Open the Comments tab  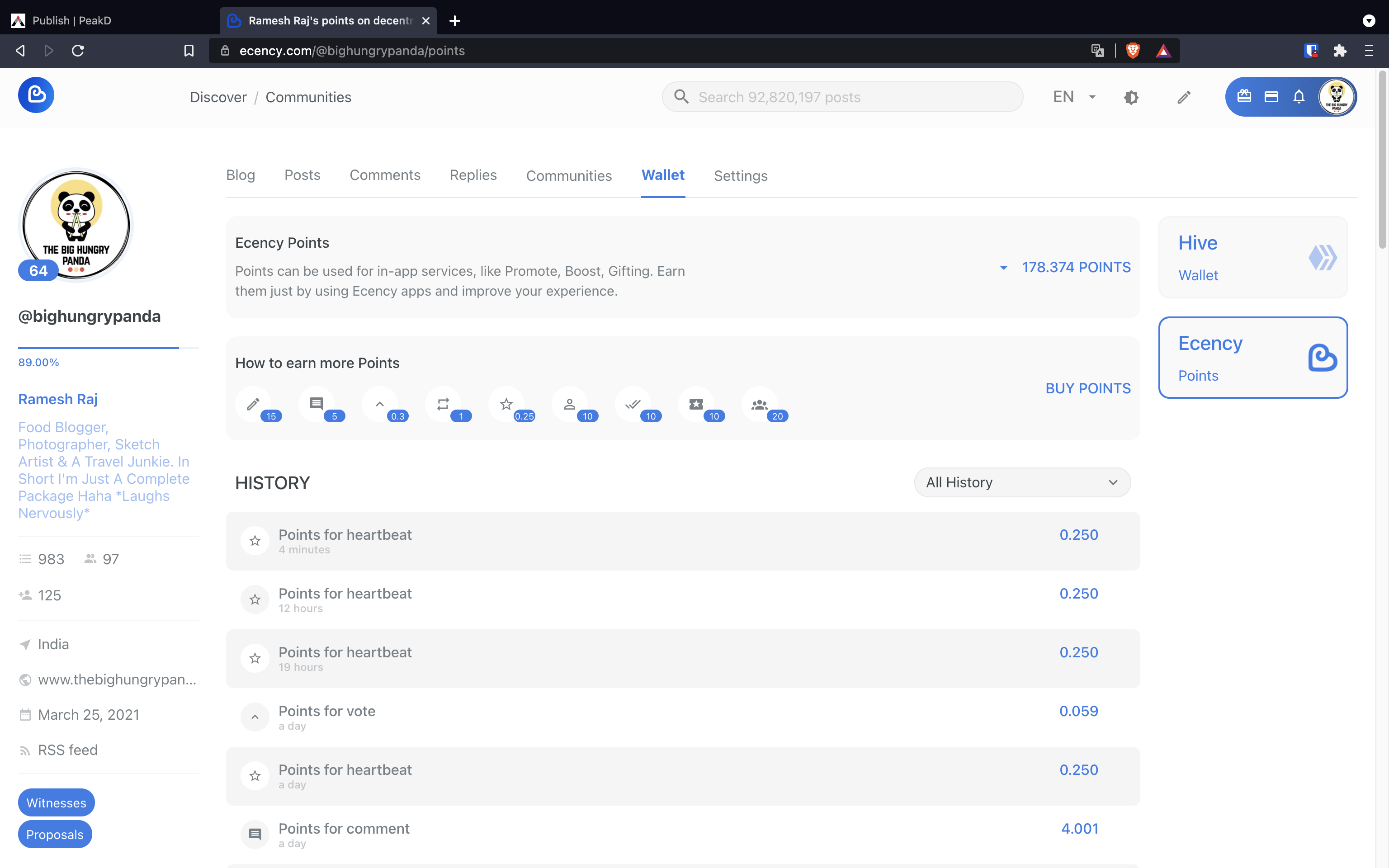(385, 175)
